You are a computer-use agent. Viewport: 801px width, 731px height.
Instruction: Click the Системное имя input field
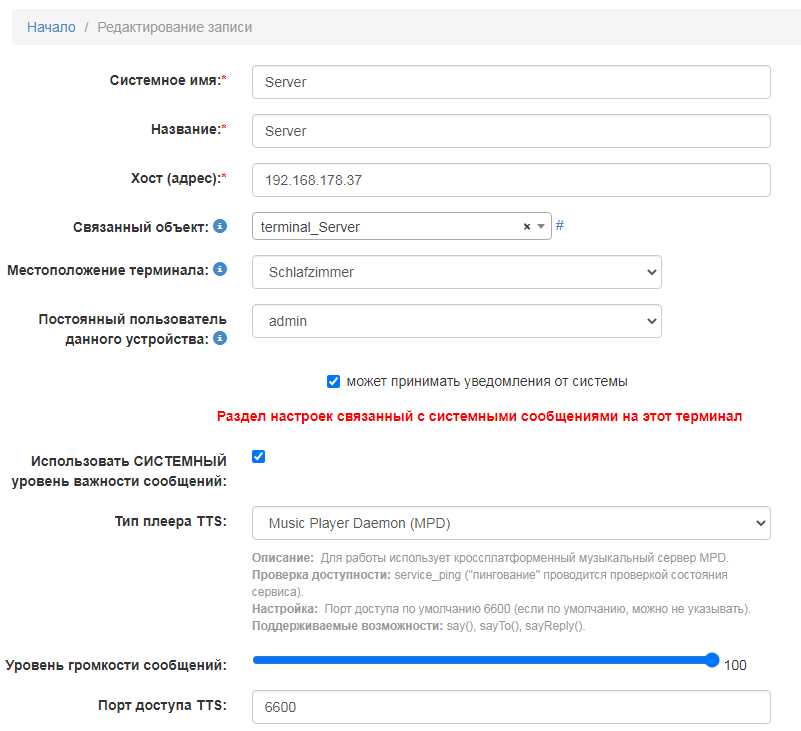[x=511, y=82]
